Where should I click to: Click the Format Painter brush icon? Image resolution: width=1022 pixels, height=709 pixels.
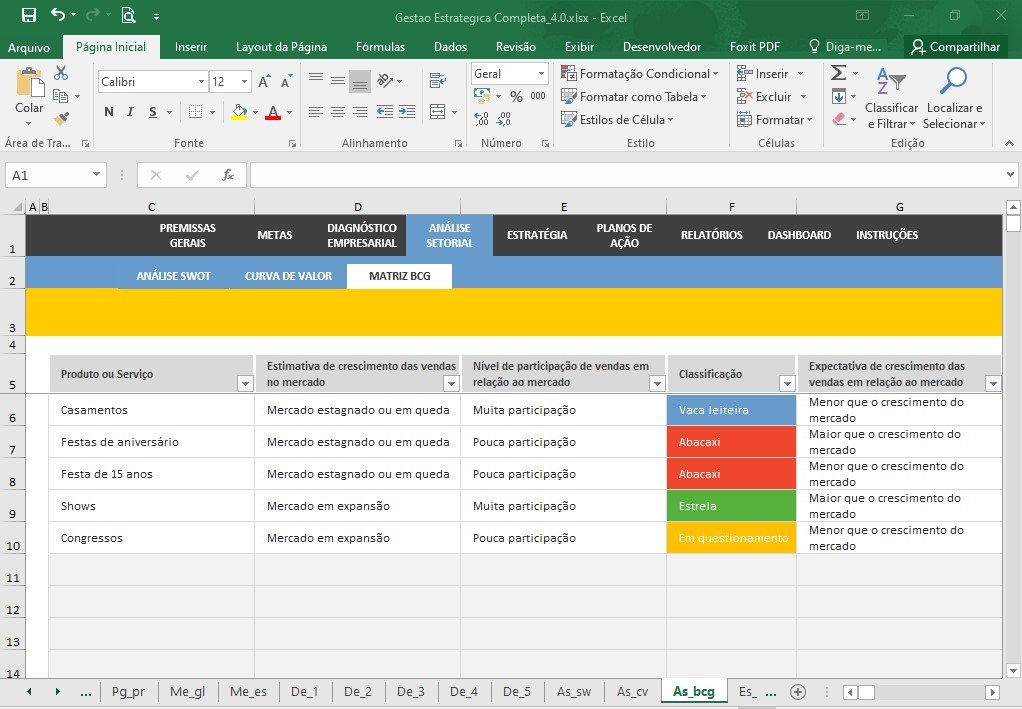tap(61, 119)
